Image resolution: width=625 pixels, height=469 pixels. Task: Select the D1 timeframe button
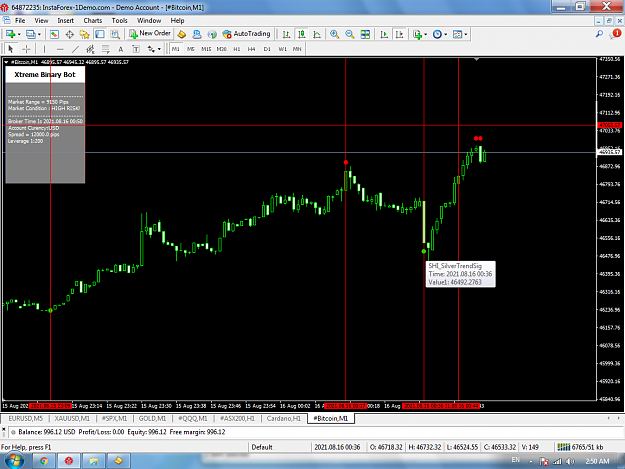[x=267, y=49]
